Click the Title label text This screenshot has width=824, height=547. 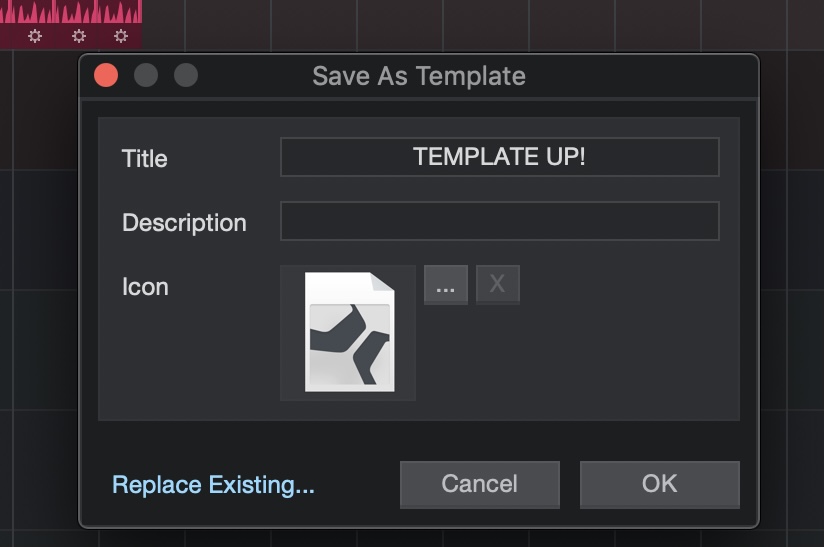point(145,159)
